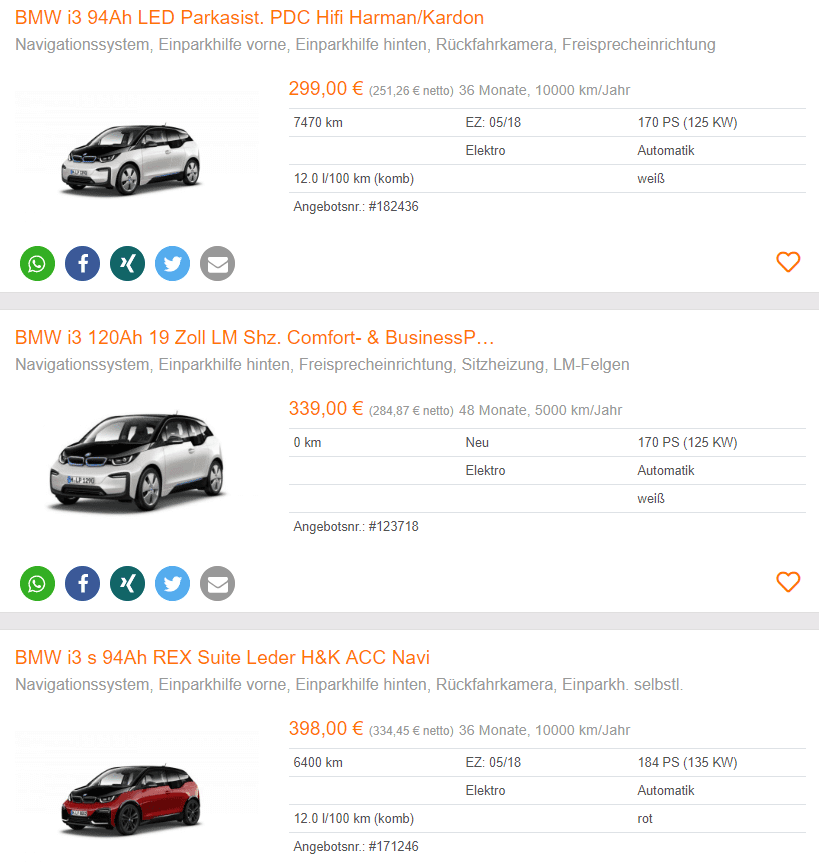Tweet the BMW i3 120Ah listing
This screenshot has height=862, width=819.
pyautogui.click(x=173, y=583)
